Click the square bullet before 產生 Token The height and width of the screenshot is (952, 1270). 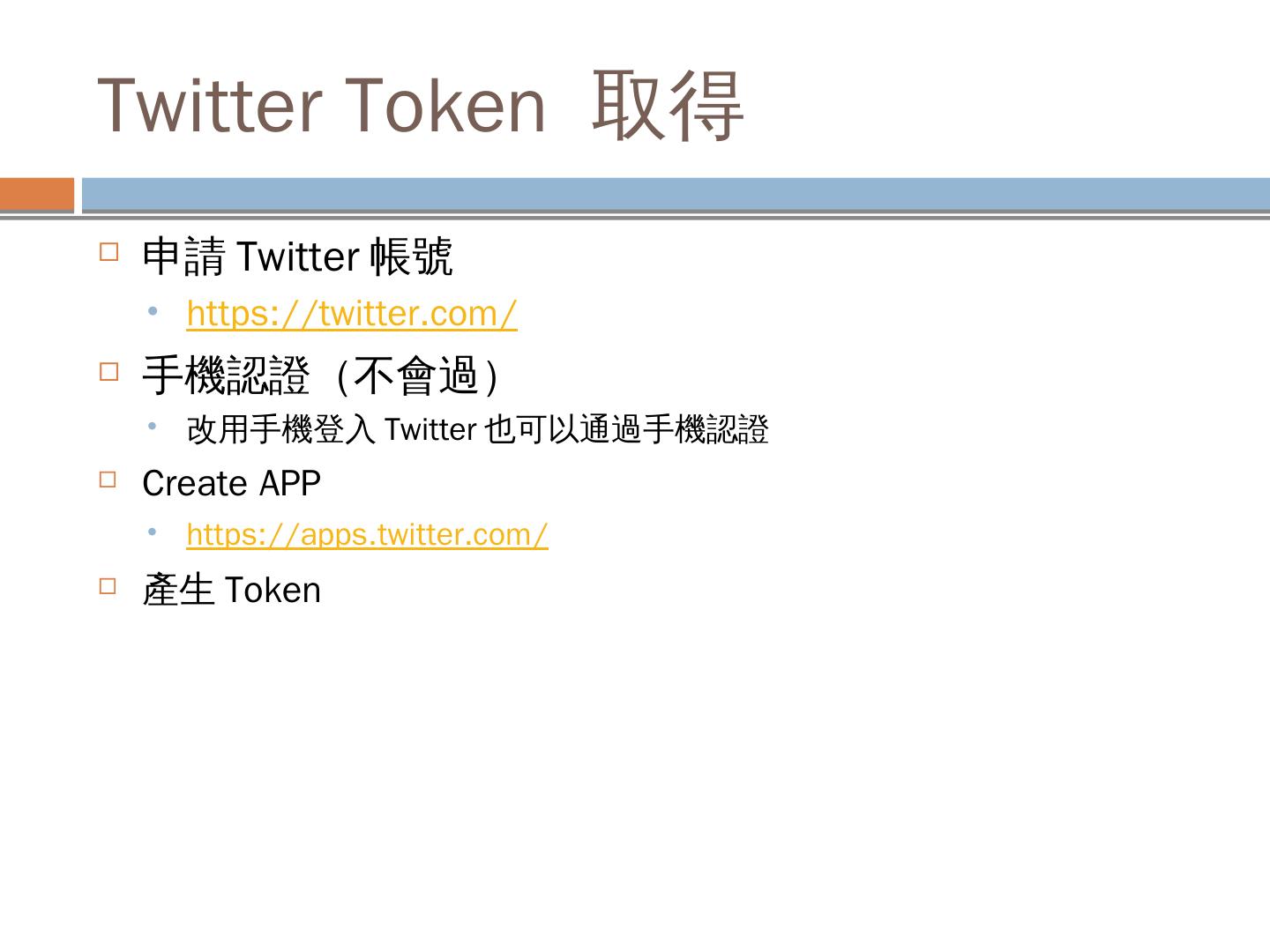(x=108, y=585)
